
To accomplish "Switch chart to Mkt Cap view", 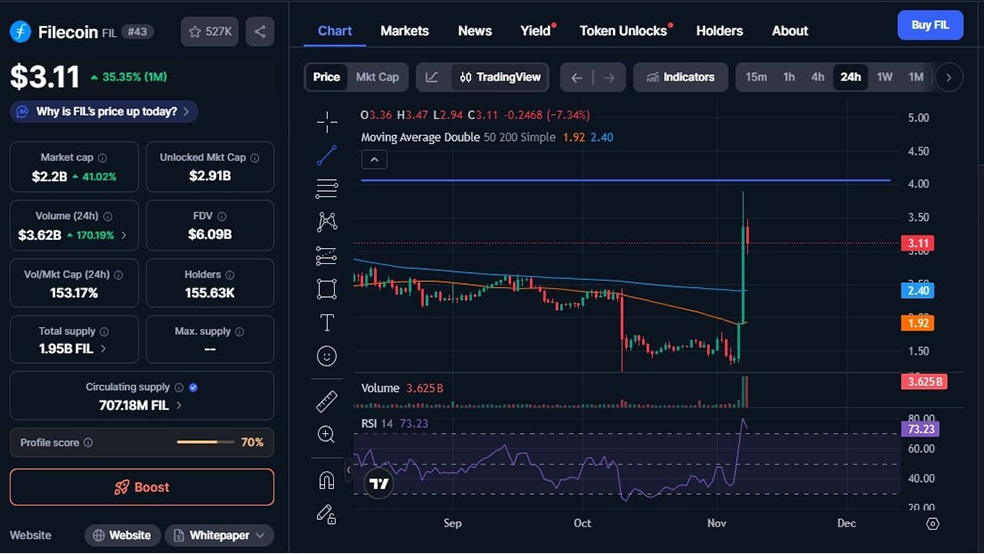I will 377,77.
